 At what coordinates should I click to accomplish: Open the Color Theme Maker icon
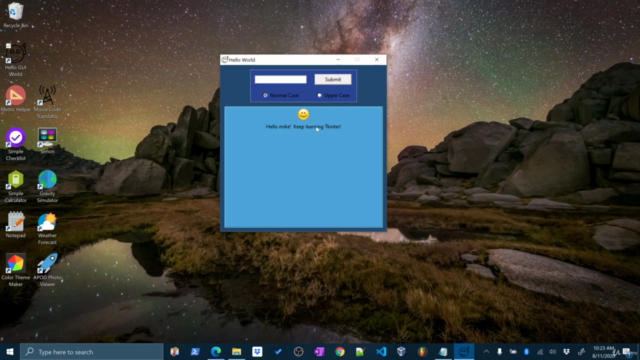(16, 270)
